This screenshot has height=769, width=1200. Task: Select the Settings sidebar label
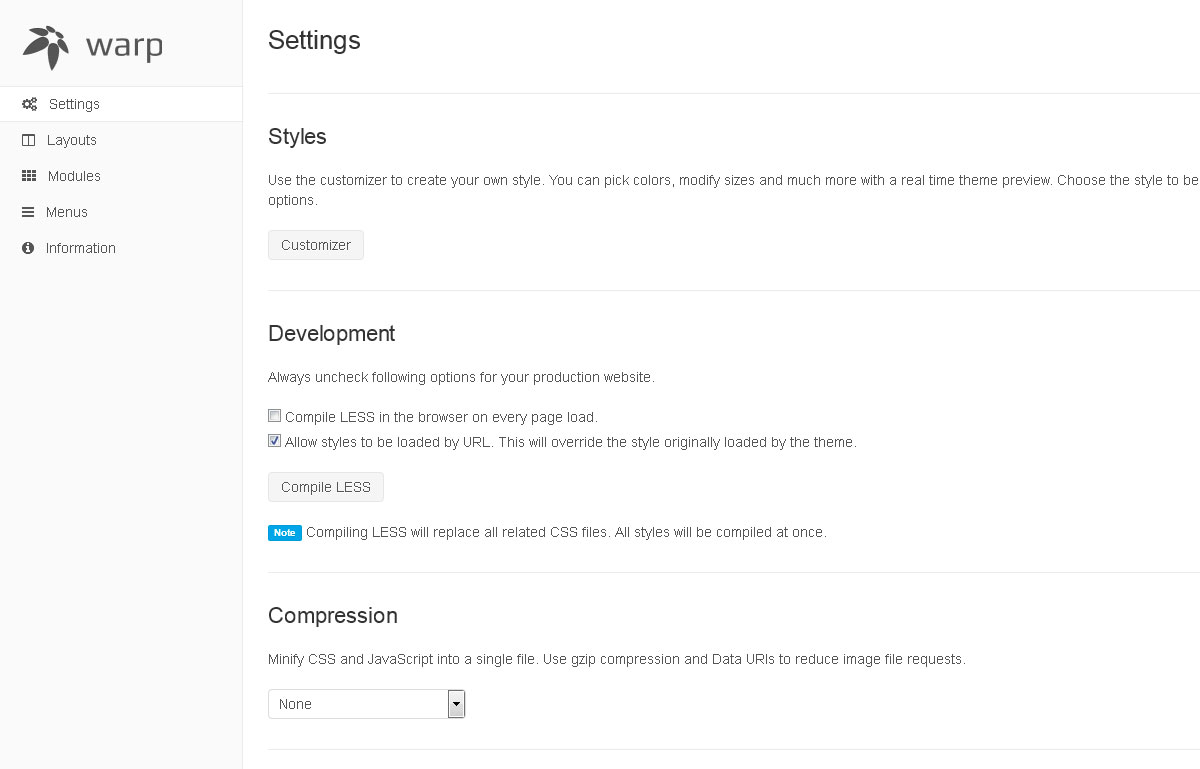[x=74, y=104]
